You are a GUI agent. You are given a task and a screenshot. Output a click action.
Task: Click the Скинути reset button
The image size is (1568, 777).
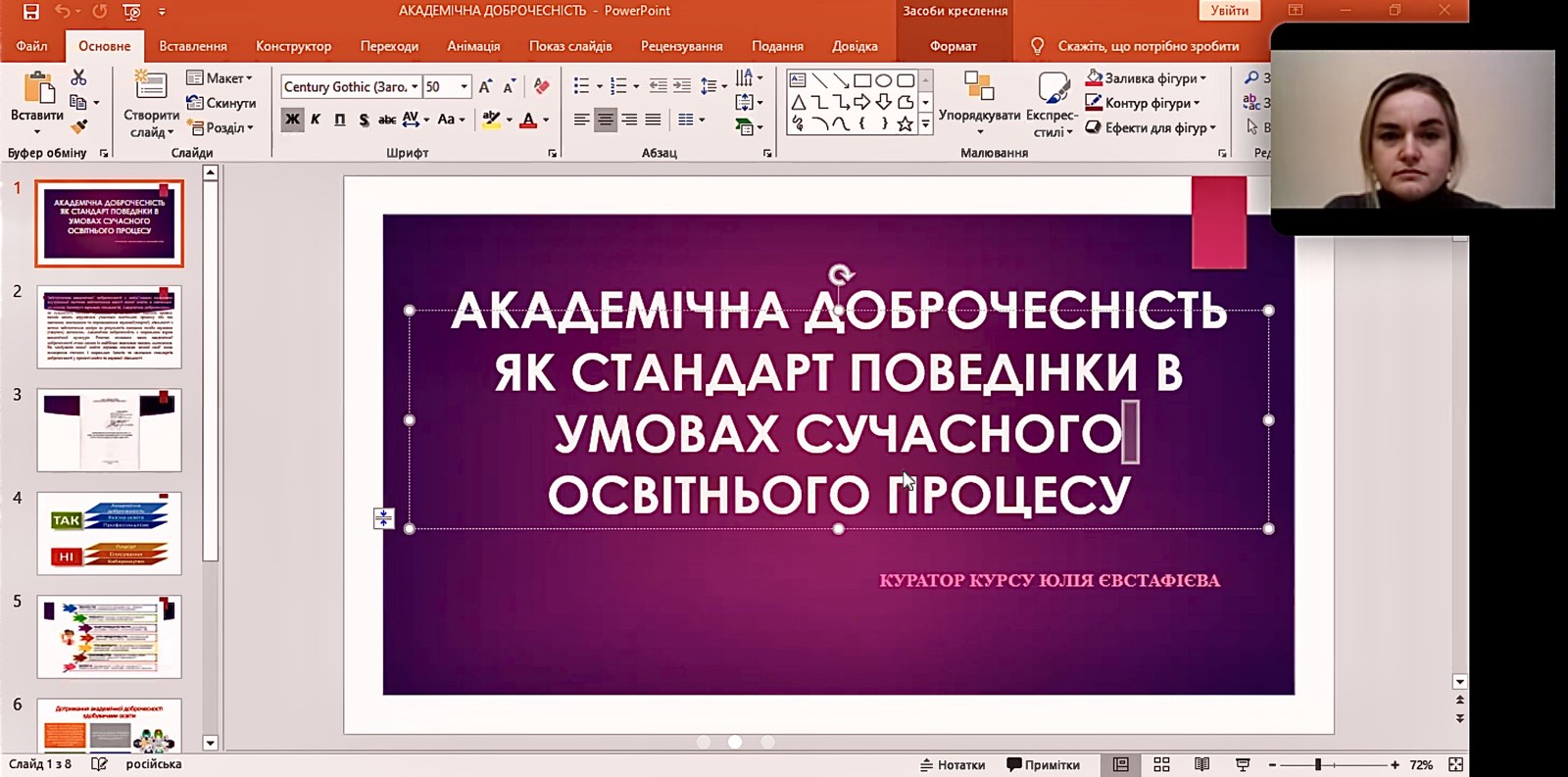coord(221,103)
